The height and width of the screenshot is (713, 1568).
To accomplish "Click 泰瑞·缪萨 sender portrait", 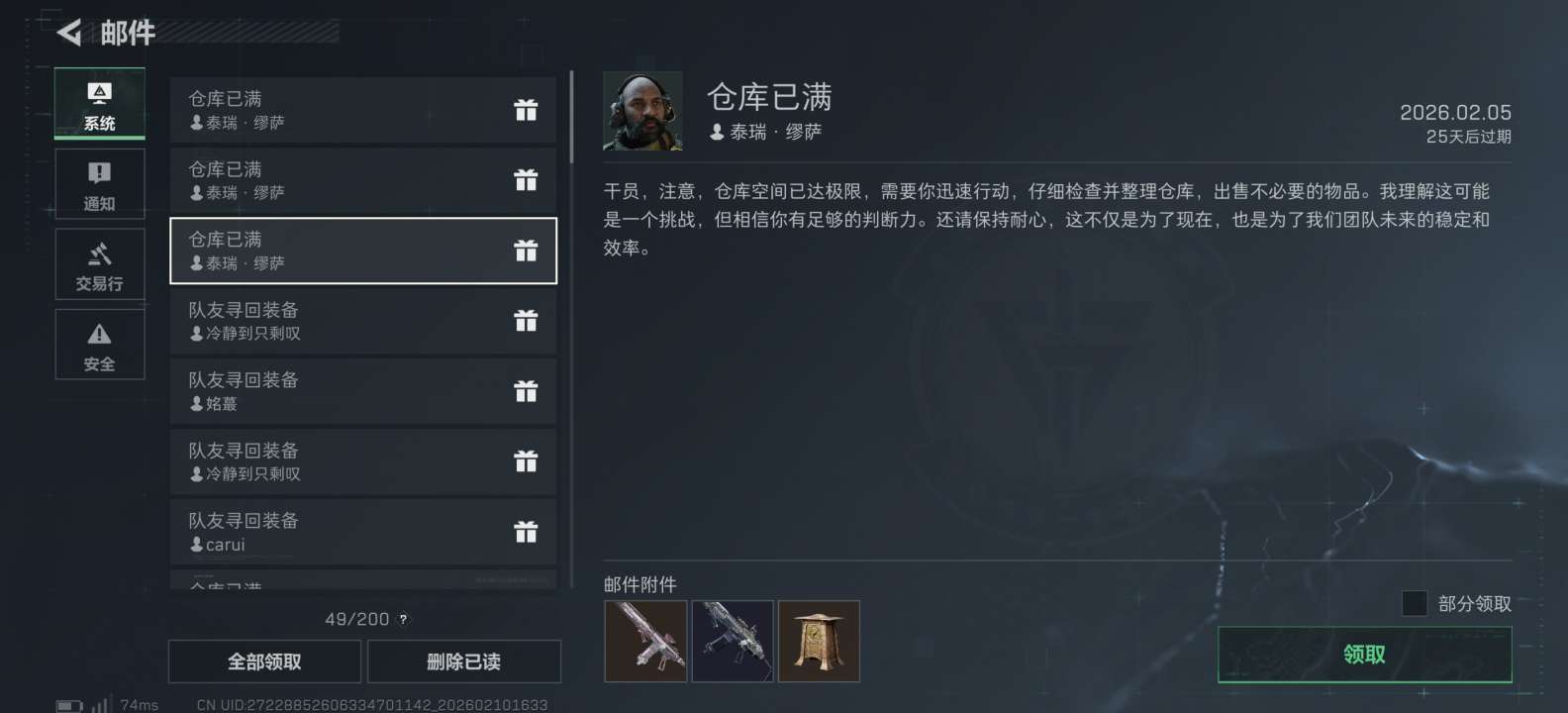I will (642, 111).
